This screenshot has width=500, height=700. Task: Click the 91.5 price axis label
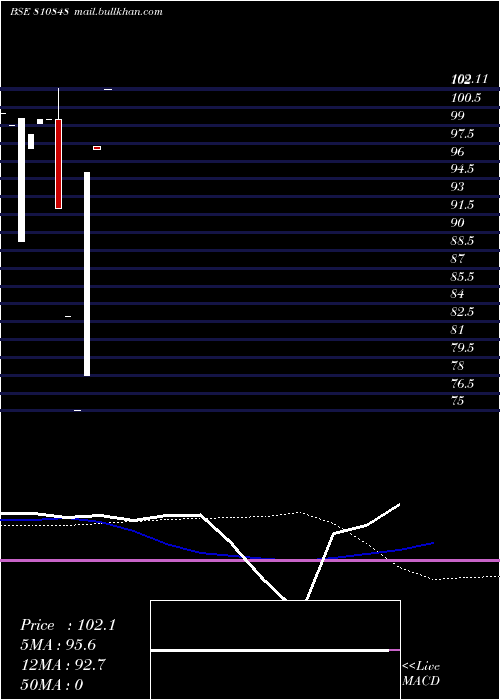pyautogui.click(x=462, y=205)
